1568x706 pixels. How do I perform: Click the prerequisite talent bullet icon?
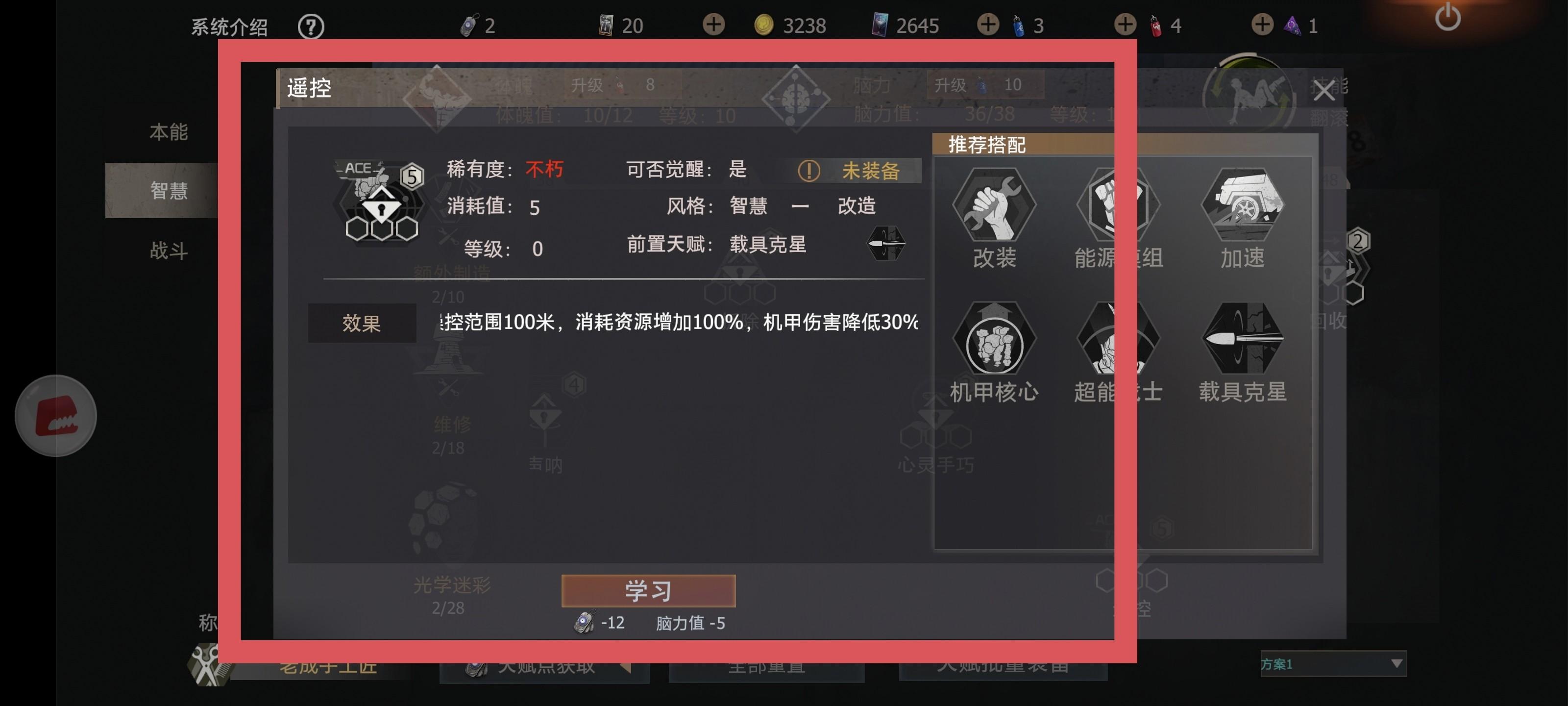click(x=886, y=244)
